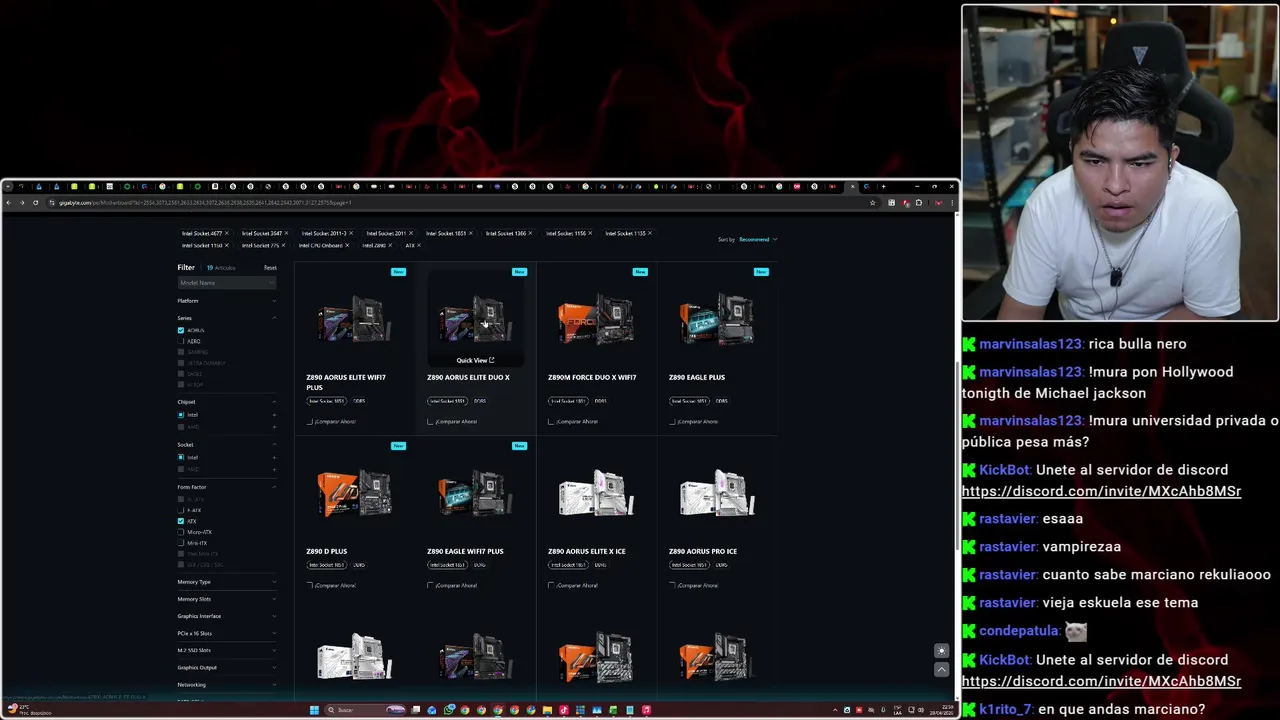Remove the Intel Socket 2011-3 filter tag
This screenshot has height=720, width=1280.
click(x=351, y=233)
